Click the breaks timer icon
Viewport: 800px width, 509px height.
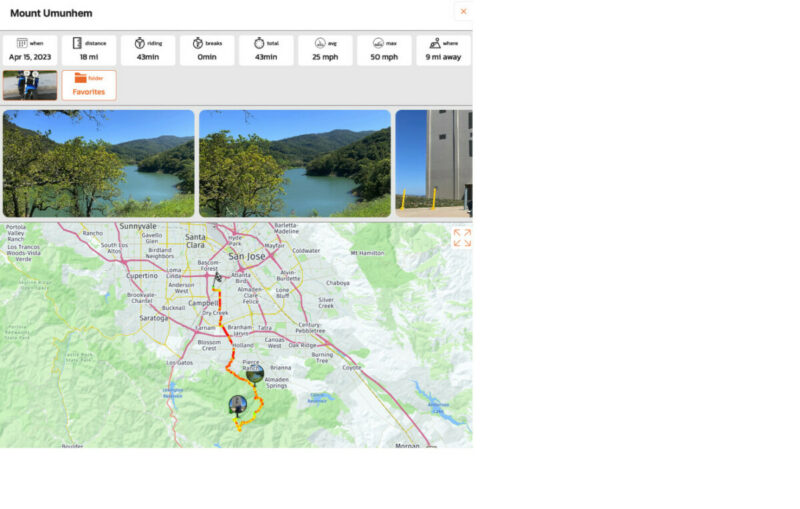(x=198, y=43)
